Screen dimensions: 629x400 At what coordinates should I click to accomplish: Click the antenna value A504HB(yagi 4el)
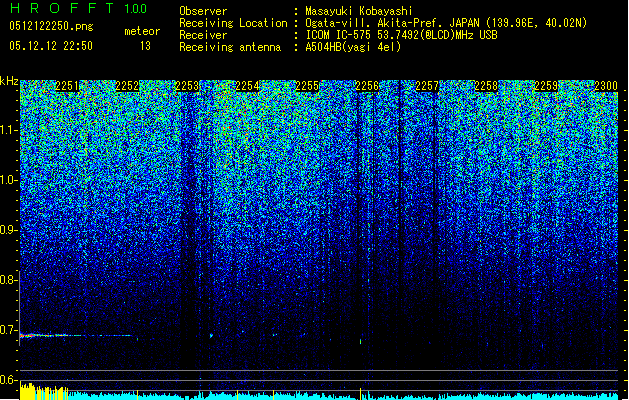click(x=353, y=47)
